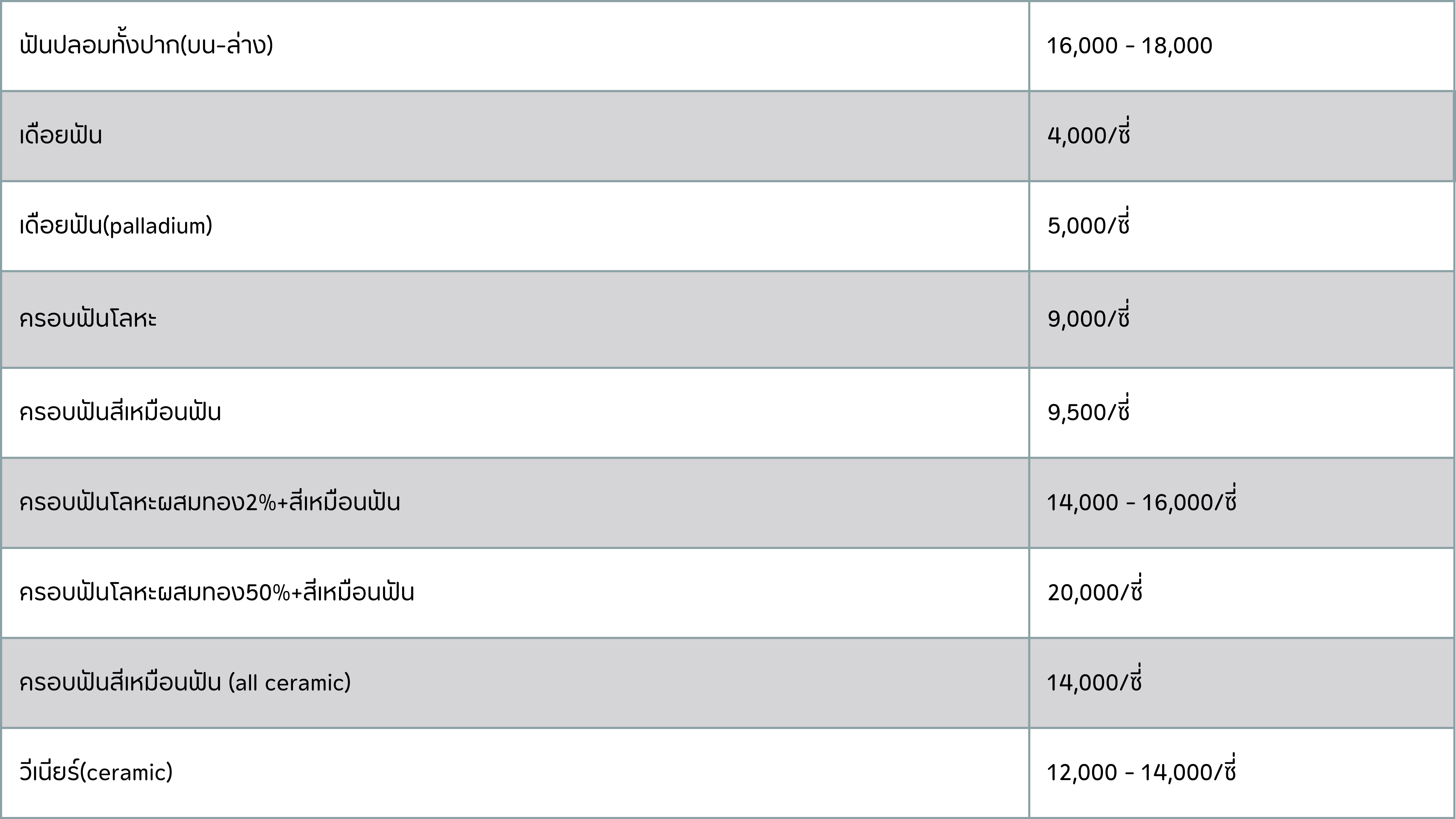Select the 12,000 lower price for วีเนียร์
The image size is (1456, 819).
(1082, 773)
